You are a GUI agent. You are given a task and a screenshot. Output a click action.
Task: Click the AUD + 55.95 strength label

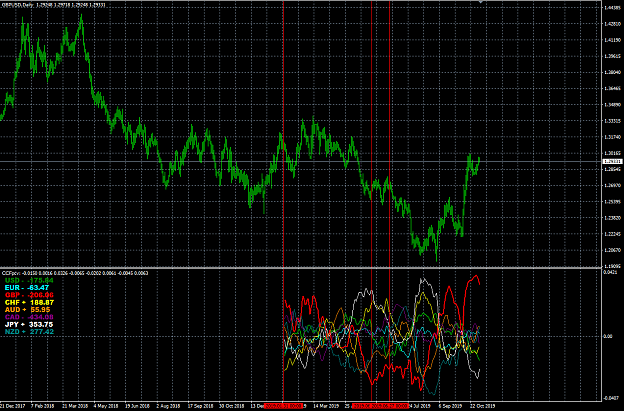coord(28,310)
